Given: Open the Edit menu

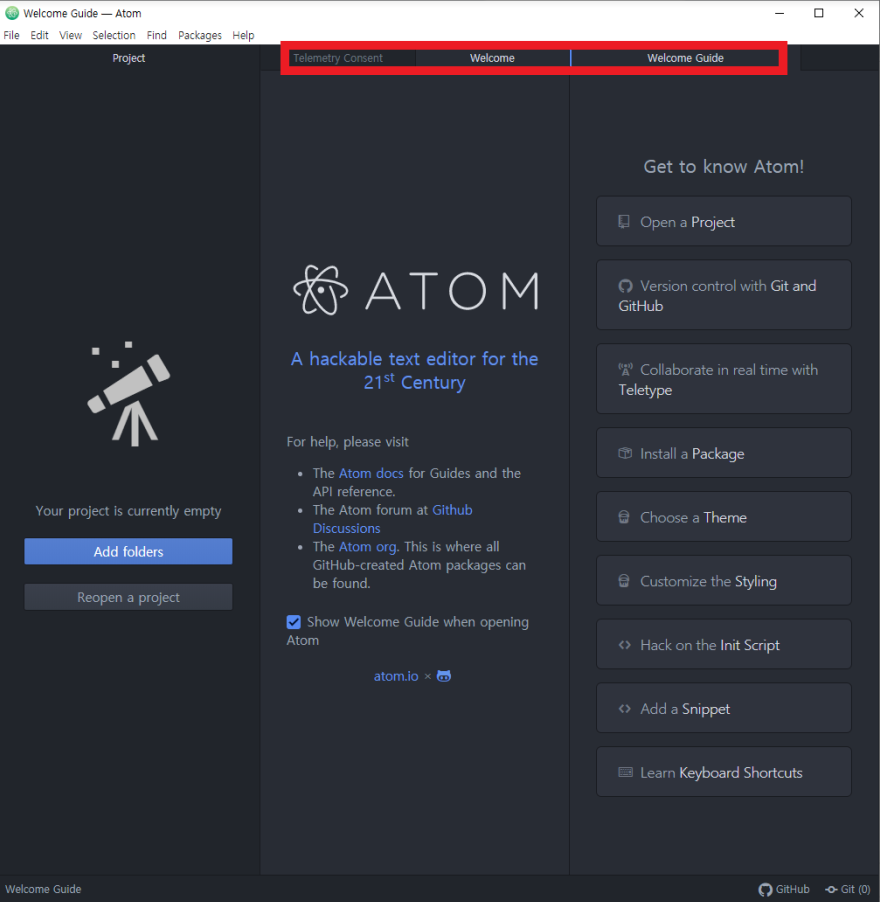Looking at the screenshot, I should [x=39, y=35].
